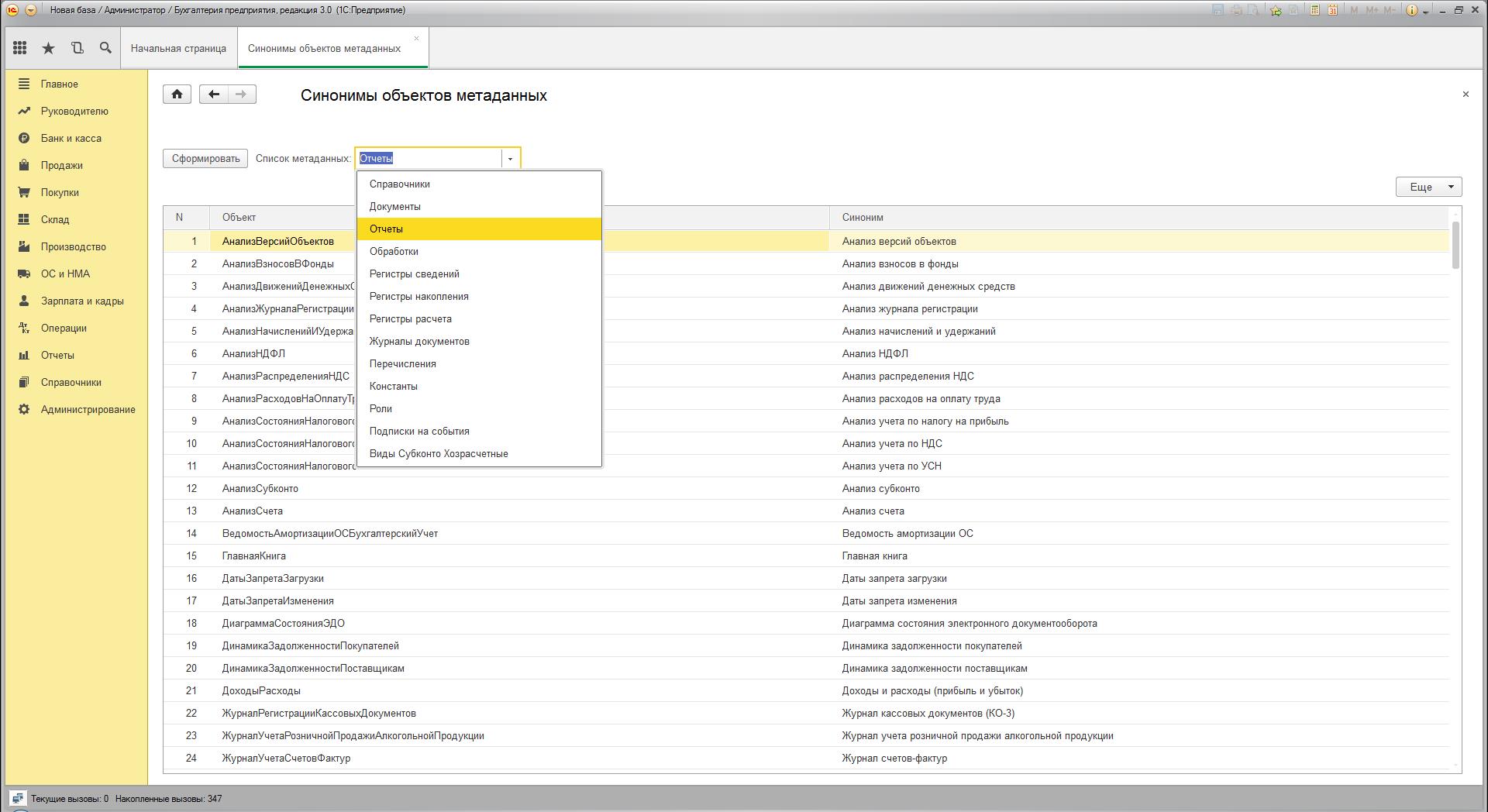Click the save diskette icon in title bar

(1218, 10)
